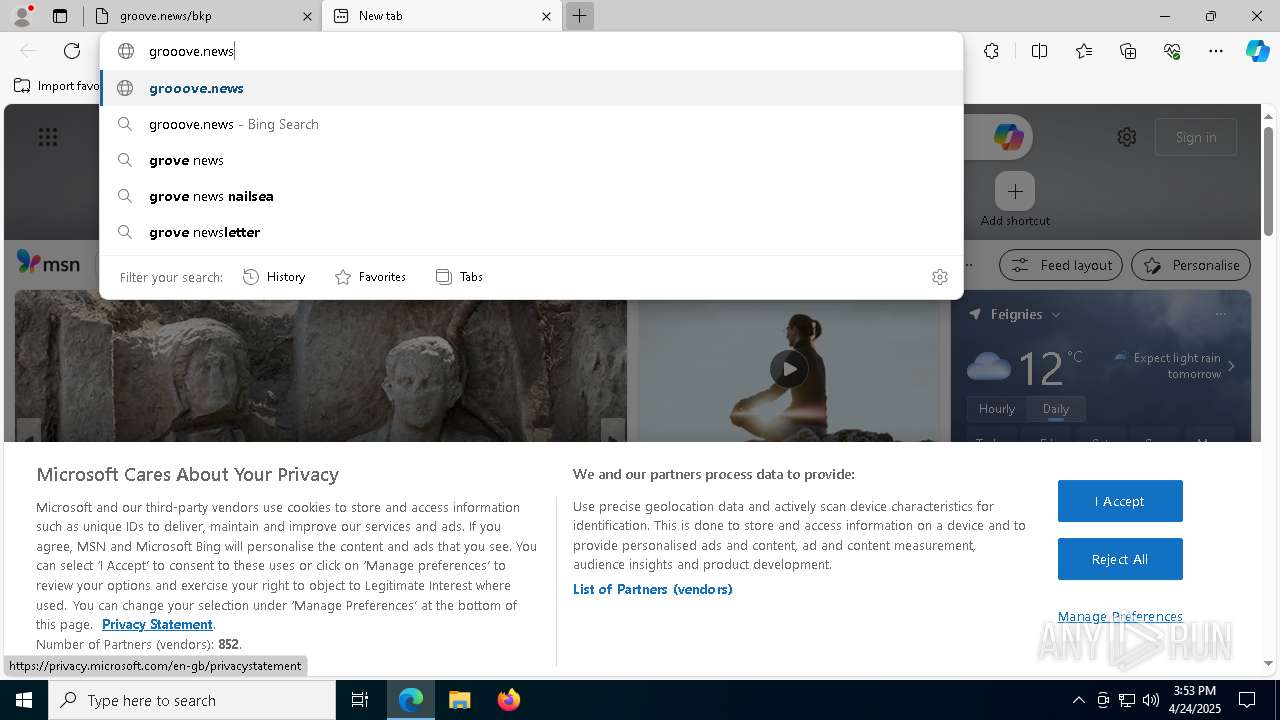The width and height of the screenshot is (1280, 720).
Task: Open Task View on the taskbar
Action: 360,700
